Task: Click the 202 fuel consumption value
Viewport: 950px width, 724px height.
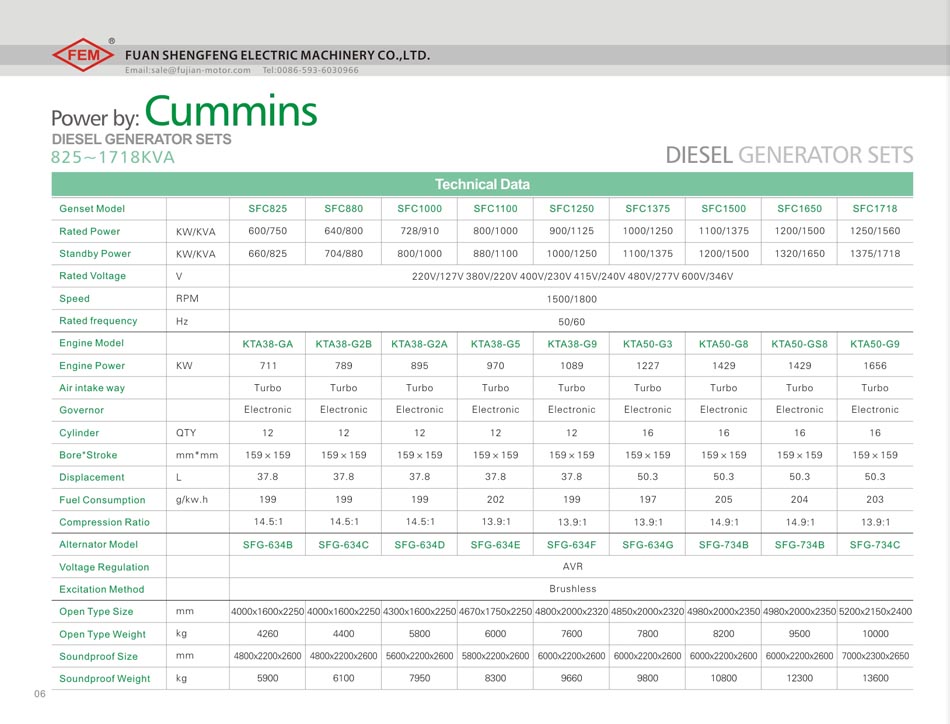Action: click(x=496, y=500)
